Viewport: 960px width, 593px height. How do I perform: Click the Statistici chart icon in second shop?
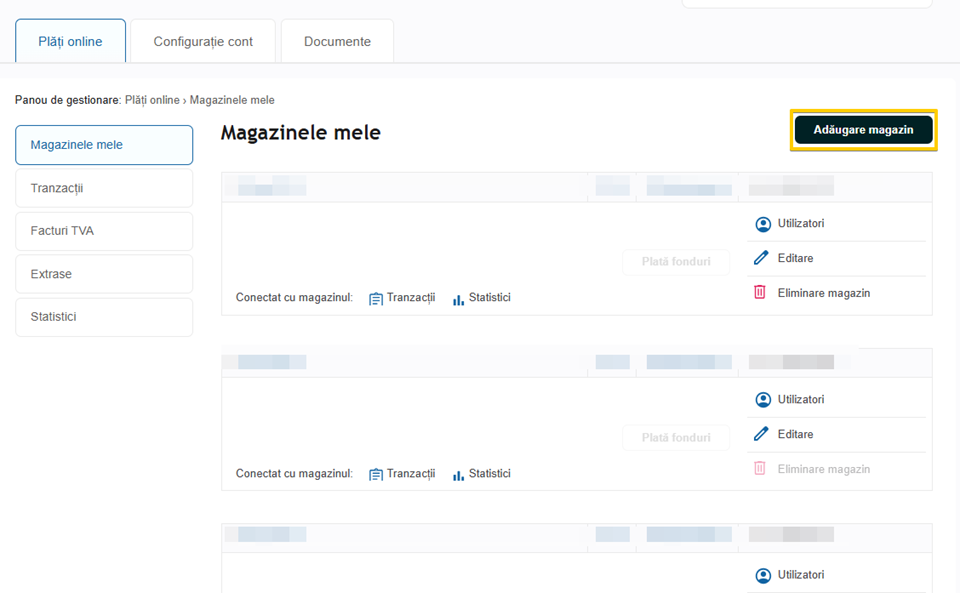tap(458, 474)
